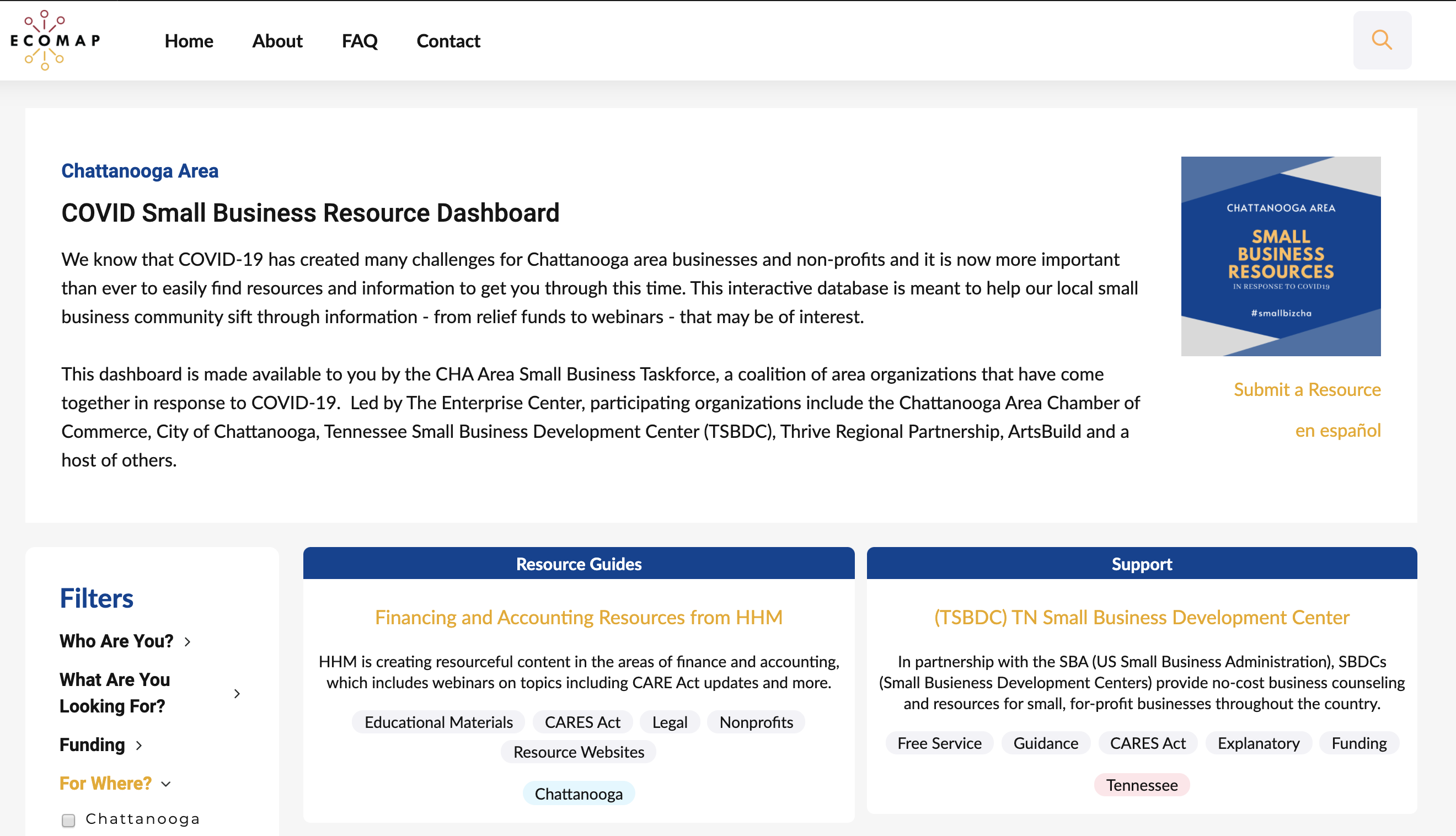Collapse the For Where? filter
The width and height of the screenshot is (1456, 836).
(x=115, y=783)
